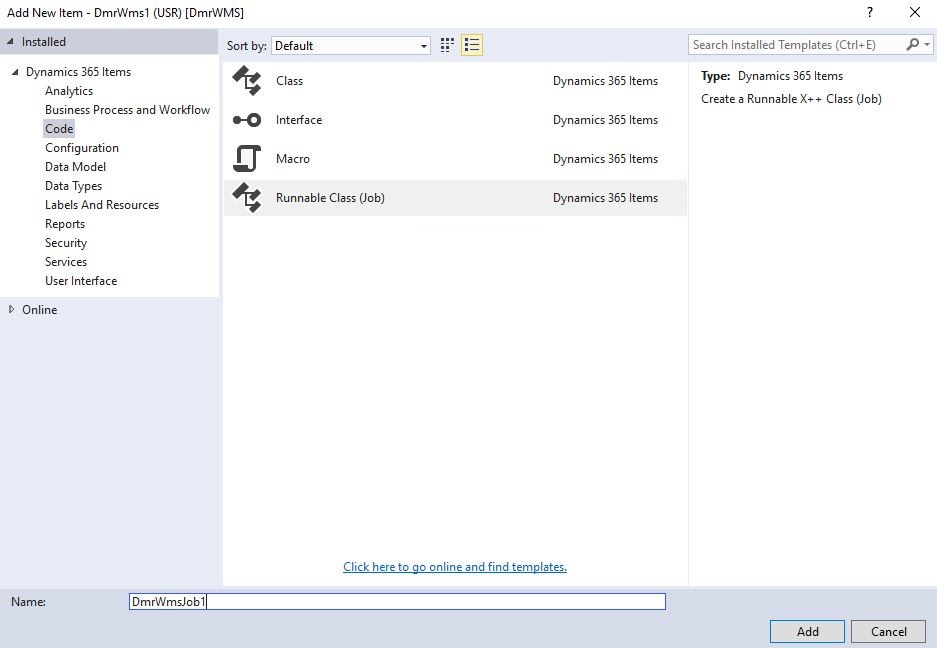This screenshot has height=648, width=937.
Task: Select the Interface template icon
Action: [247, 120]
